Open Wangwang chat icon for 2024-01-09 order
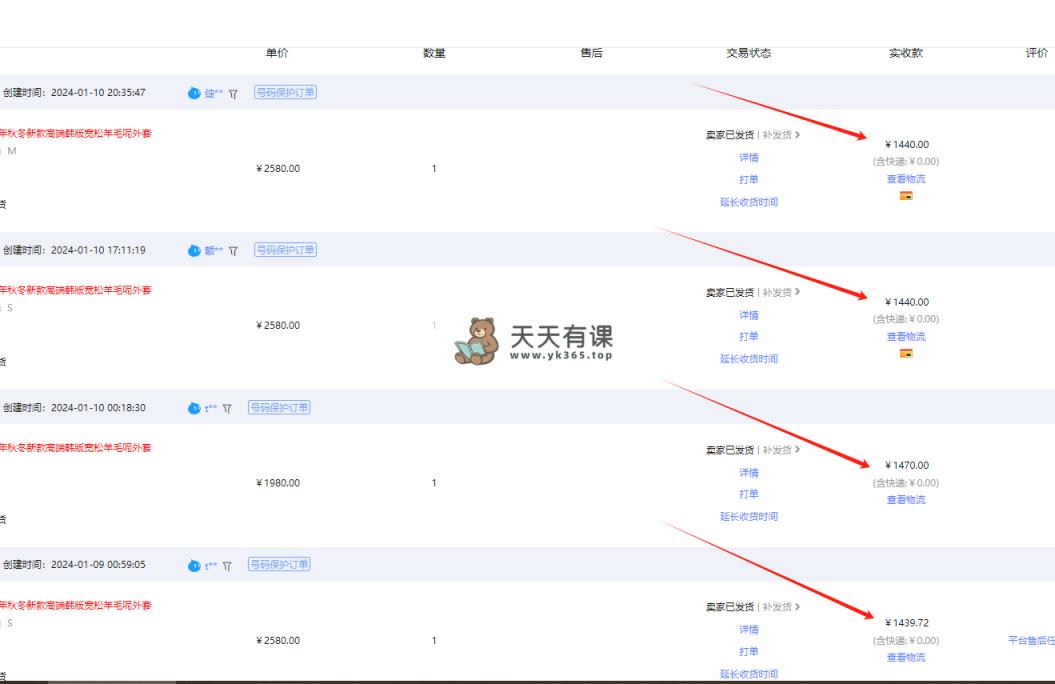The image size is (1055, 684). tap(194, 565)
